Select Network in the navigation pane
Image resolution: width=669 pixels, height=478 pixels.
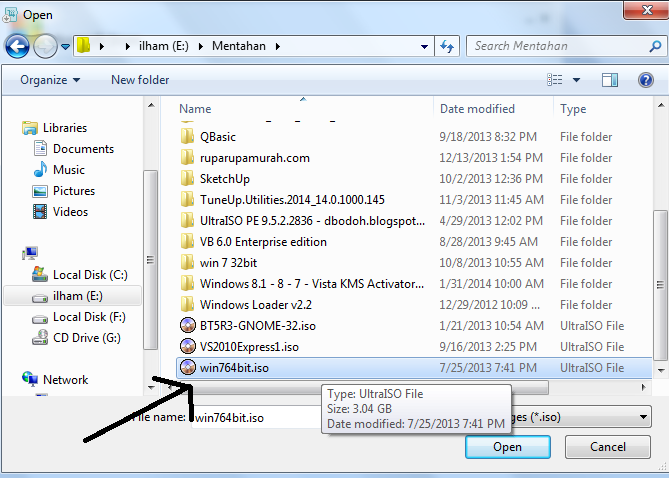(55, 379)
